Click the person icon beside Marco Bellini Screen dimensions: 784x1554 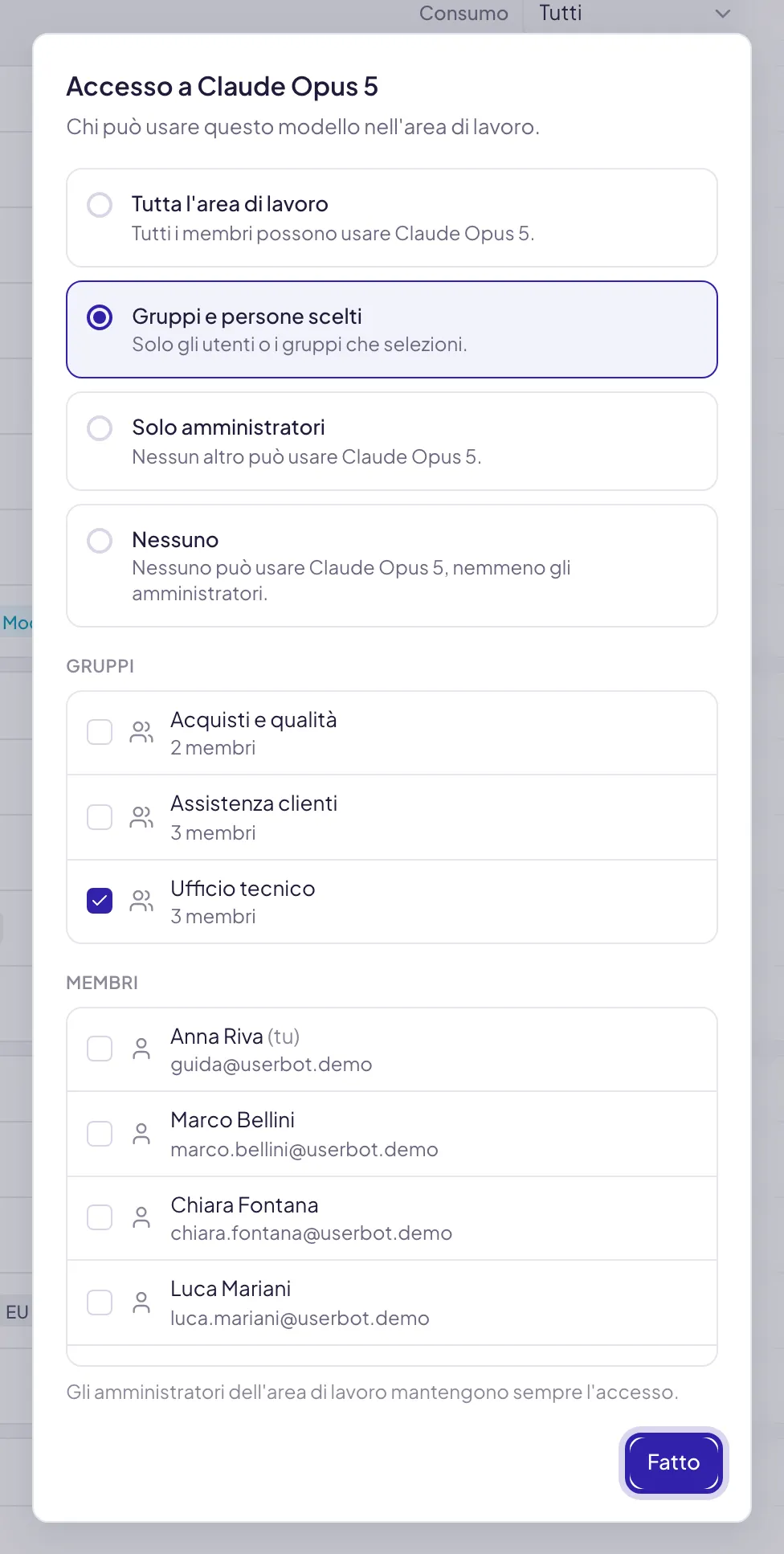(141, 1134)
